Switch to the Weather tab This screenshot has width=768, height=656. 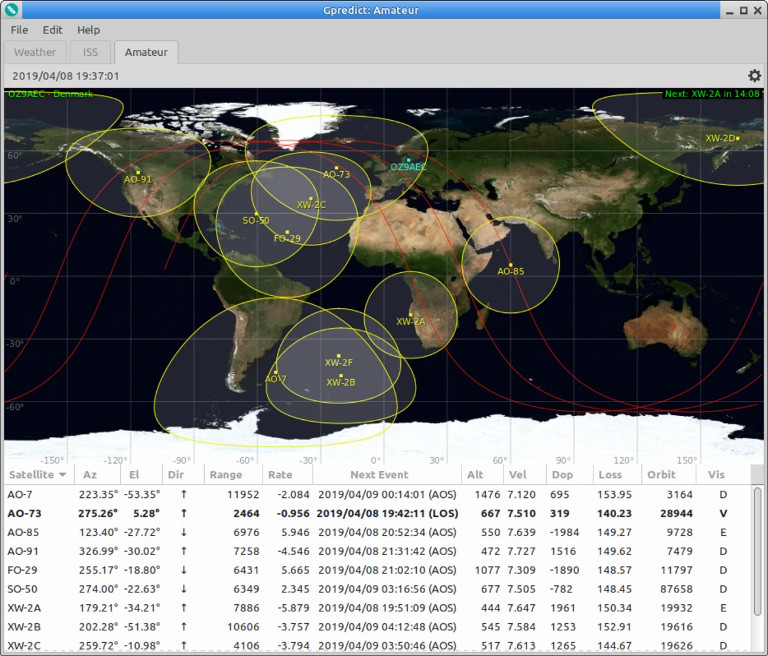[35, 52]
